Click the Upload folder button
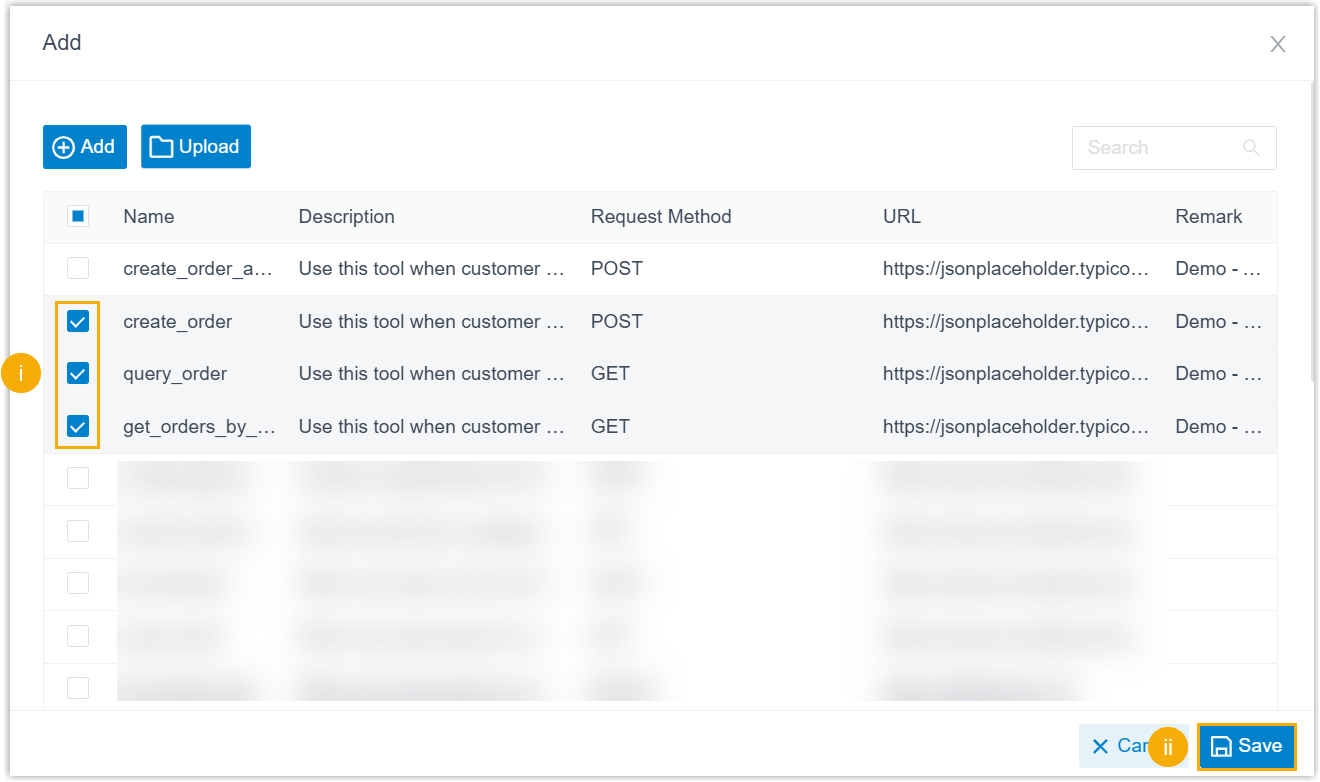Image resolution: width=1320 pixels, height=782 pixels. point(196,147)
